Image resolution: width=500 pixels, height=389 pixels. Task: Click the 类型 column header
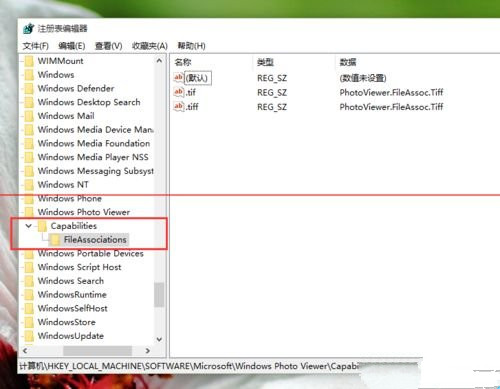265,62
